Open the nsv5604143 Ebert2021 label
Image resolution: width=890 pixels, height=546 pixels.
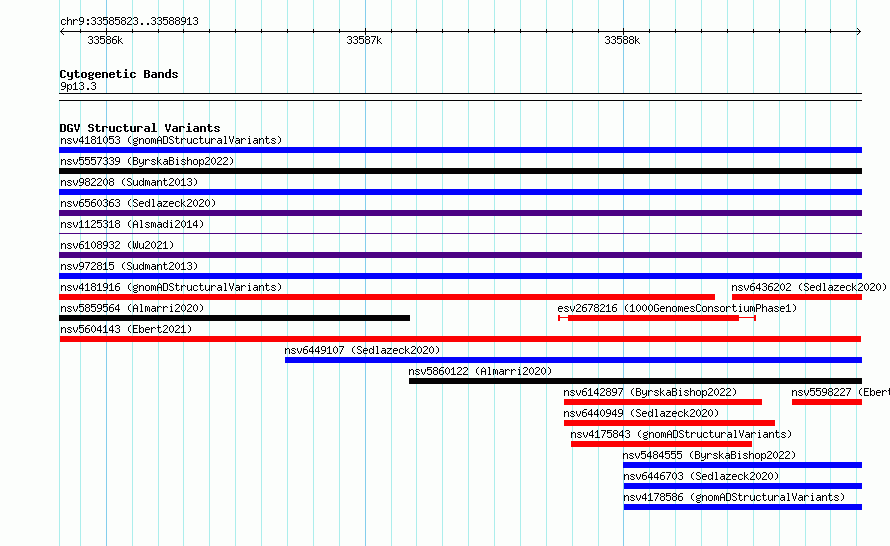coord(126,329)
